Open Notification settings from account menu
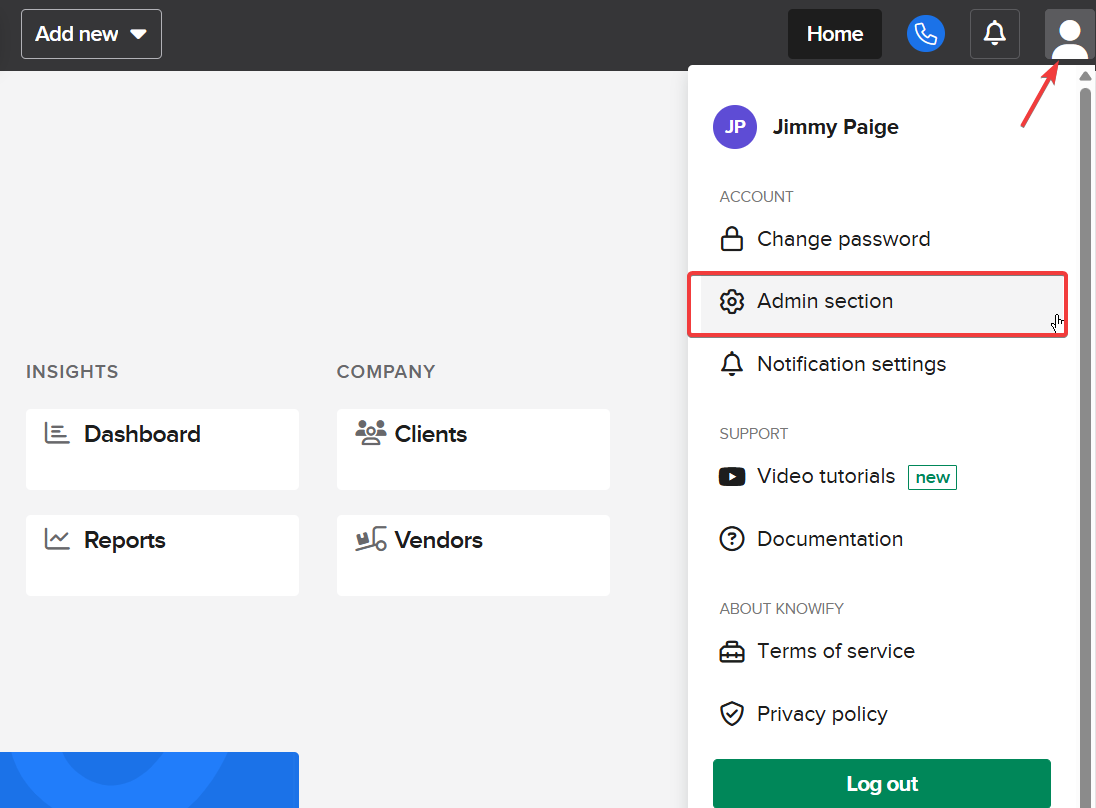This screenshot has width=1096, height=808. [851, 364]
